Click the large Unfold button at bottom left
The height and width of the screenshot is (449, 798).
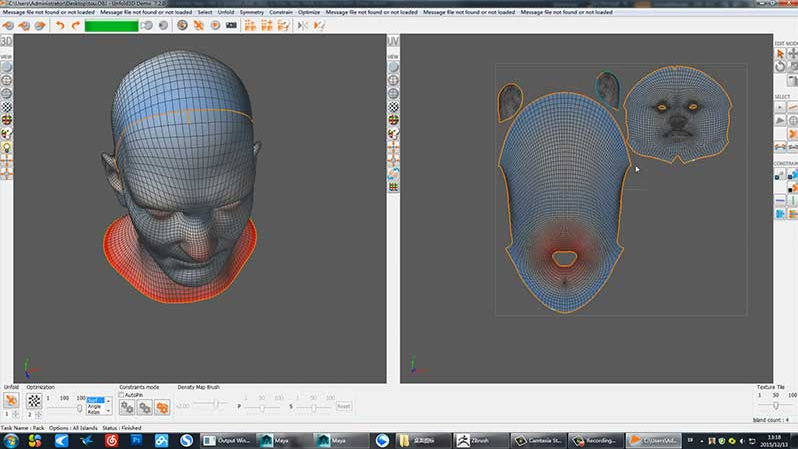(x=11, y=401)
